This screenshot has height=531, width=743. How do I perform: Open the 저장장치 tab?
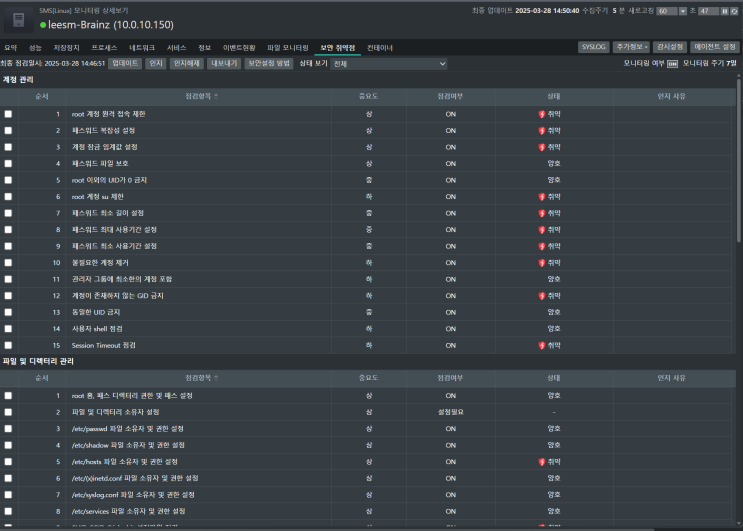click(x=66, y=48)
